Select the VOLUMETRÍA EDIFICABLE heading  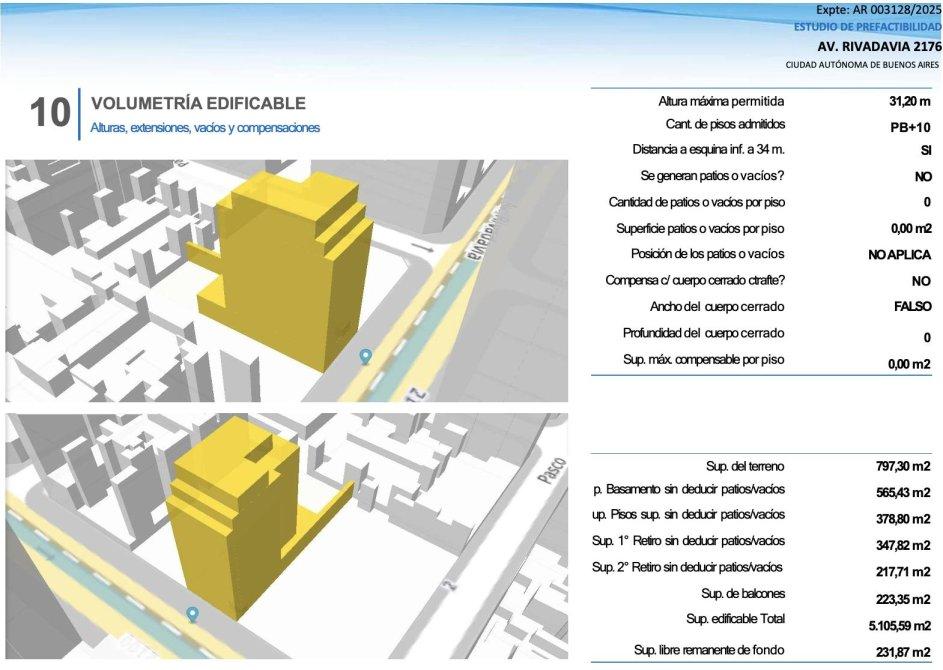pos(198,104)
